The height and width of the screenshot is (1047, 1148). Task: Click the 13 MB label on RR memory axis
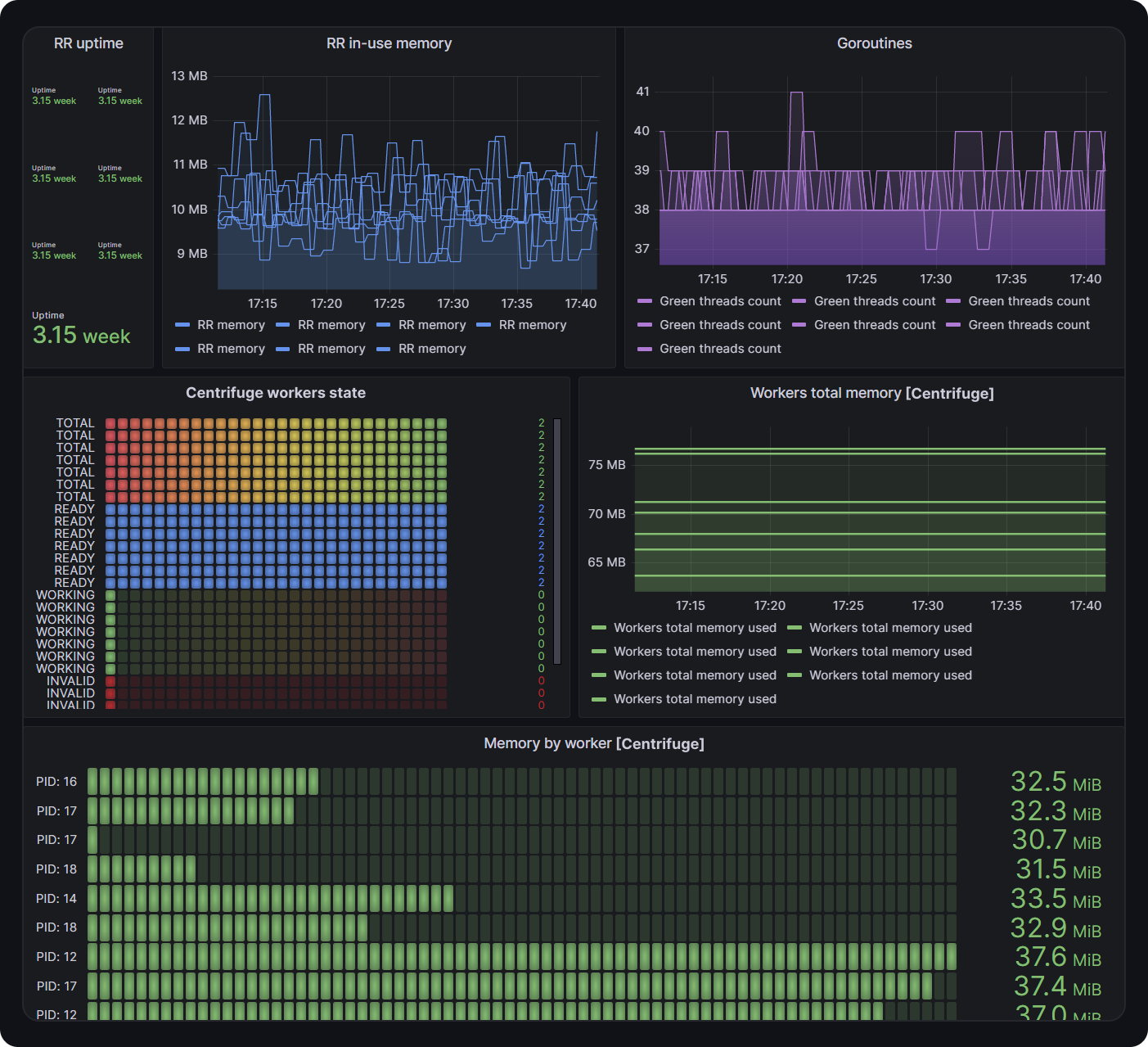click(189, 76)
